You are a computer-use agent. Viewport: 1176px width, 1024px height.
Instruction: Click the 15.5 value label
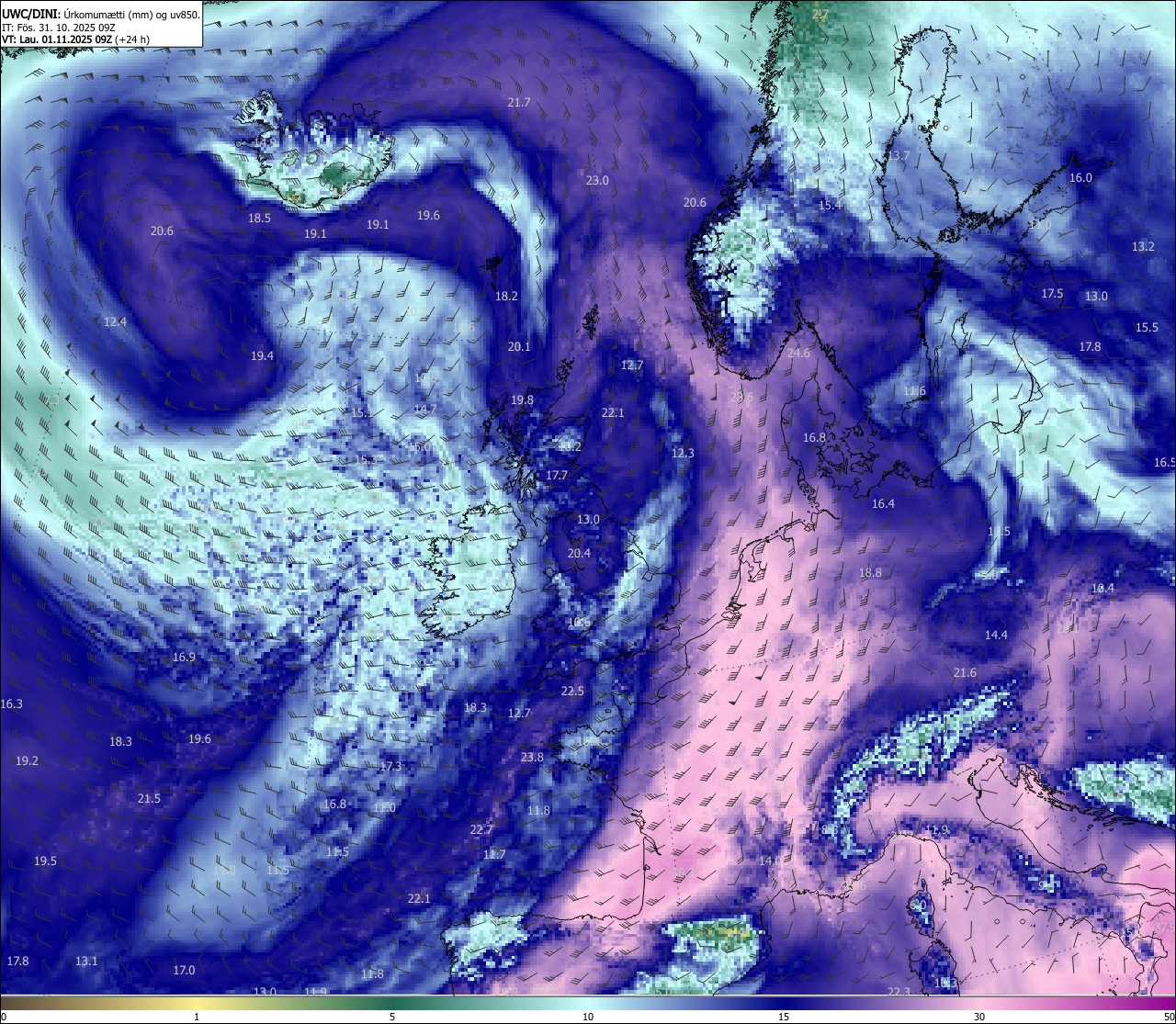point(1147,327)
